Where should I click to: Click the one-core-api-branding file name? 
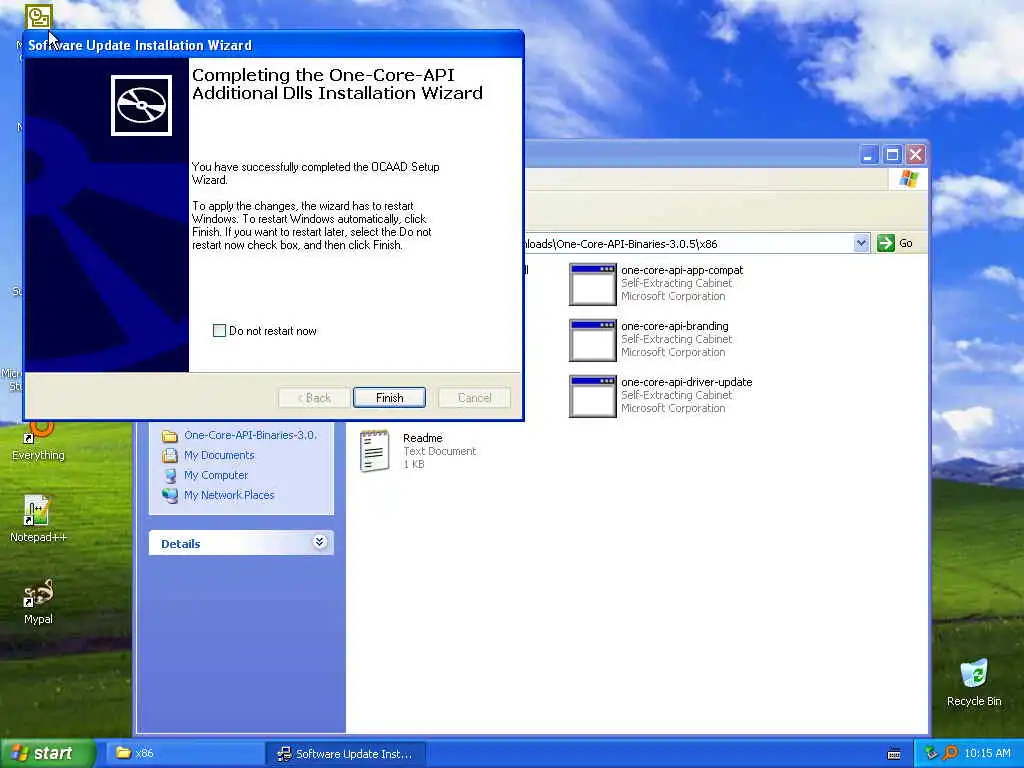point(675,326)
